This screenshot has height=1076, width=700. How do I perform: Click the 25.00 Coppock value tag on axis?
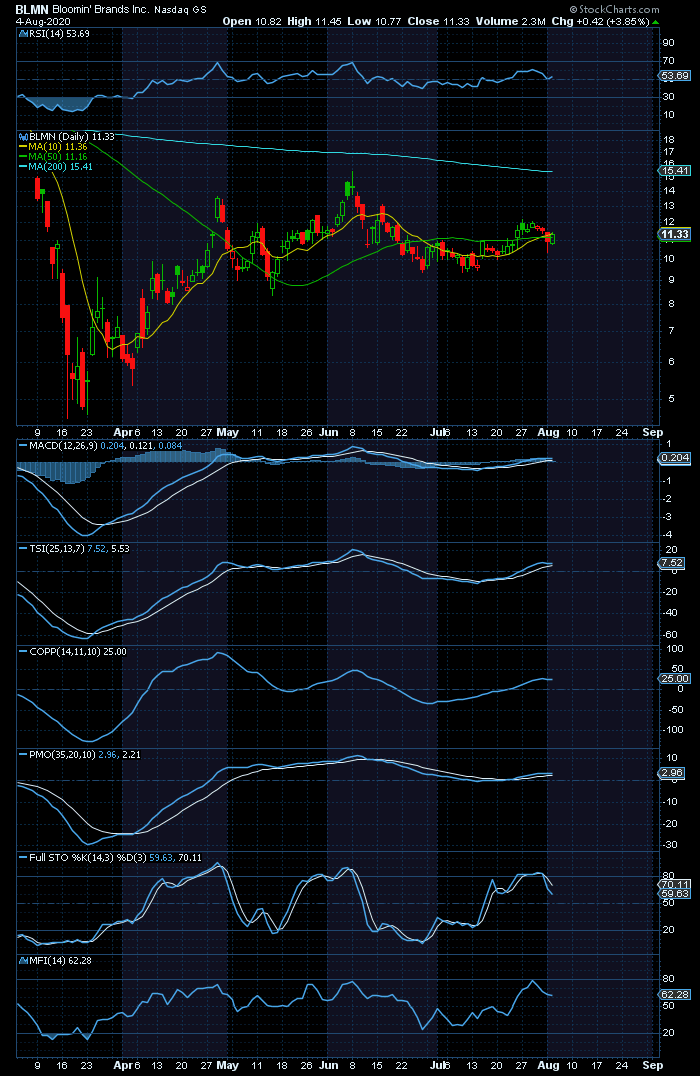[x=675, y=679]
